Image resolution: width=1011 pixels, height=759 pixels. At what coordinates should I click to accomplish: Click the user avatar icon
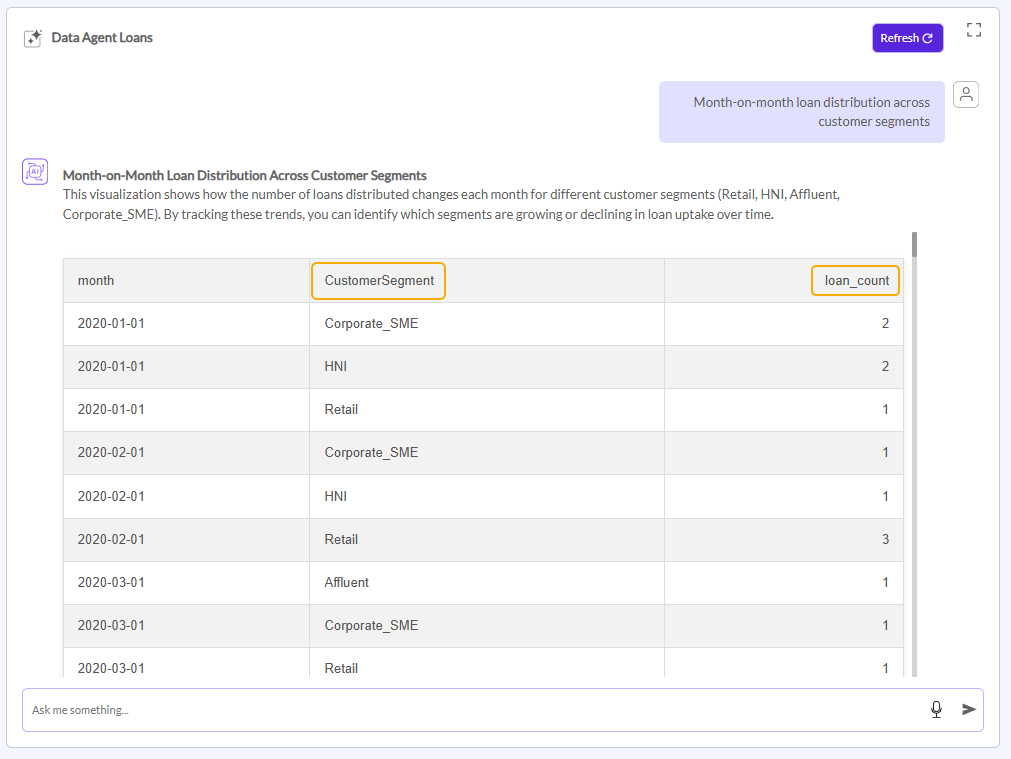[966, 95]
